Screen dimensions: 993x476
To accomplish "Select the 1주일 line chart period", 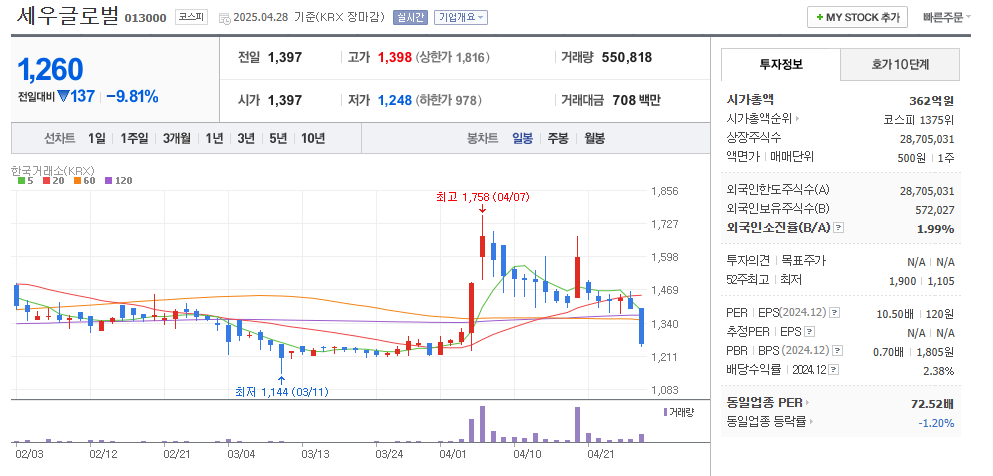I will [134, 138].
